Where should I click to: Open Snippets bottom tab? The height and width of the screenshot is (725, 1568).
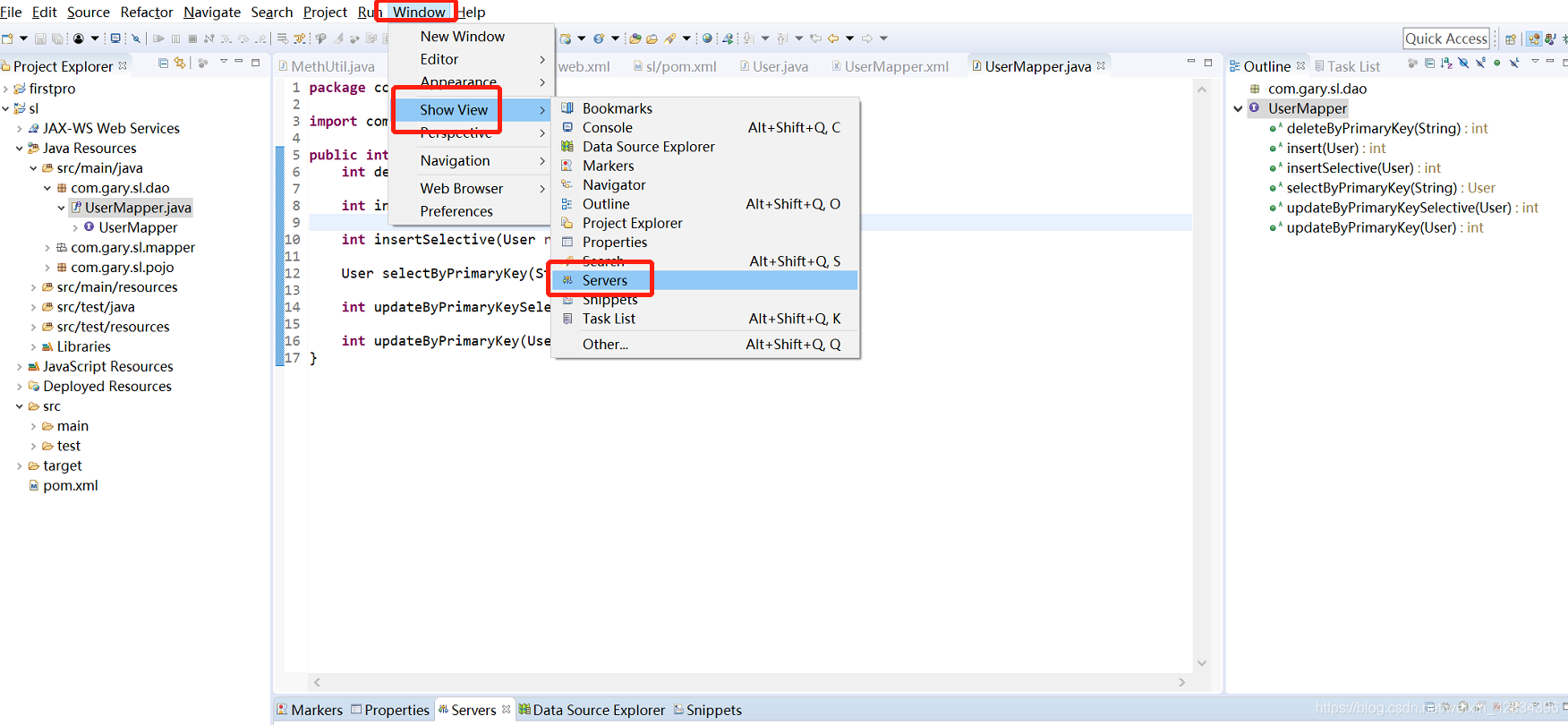[708, 710]
